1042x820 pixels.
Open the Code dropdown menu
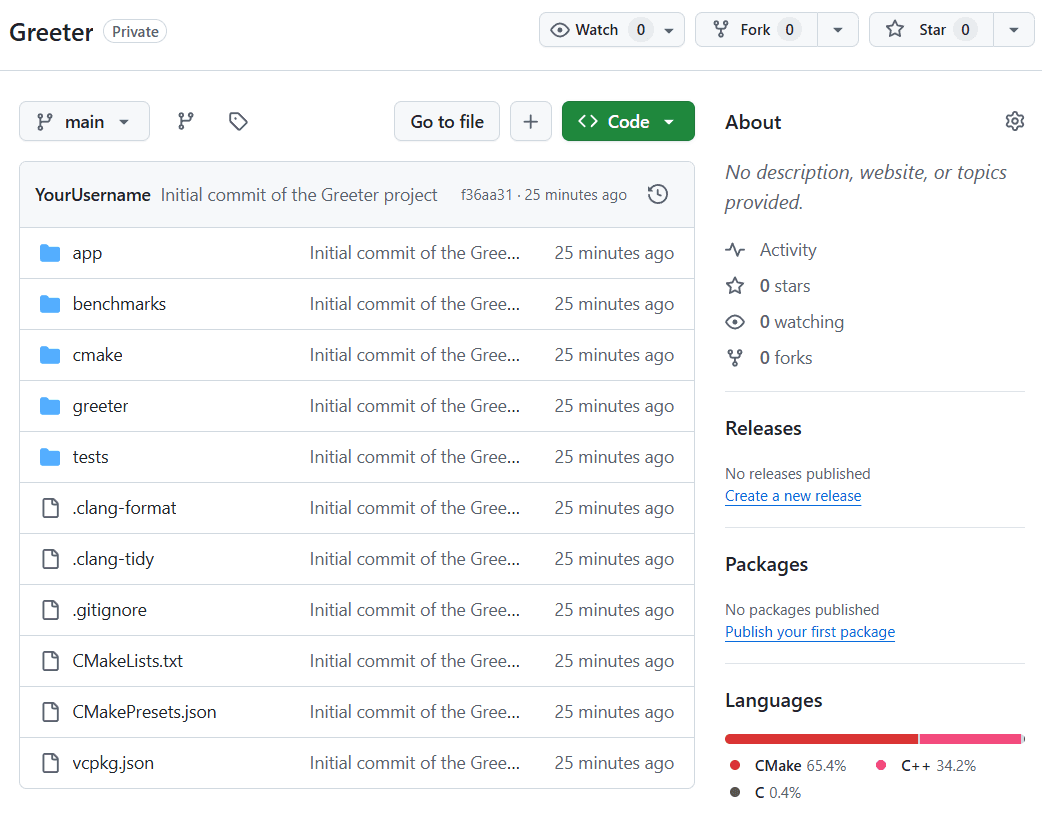[x=628, y=120]
